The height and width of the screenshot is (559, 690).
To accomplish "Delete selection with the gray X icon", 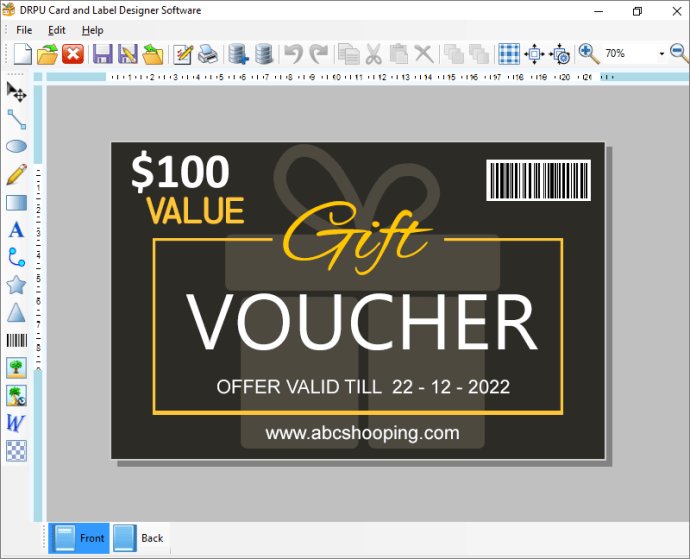I will coord(424,54).
